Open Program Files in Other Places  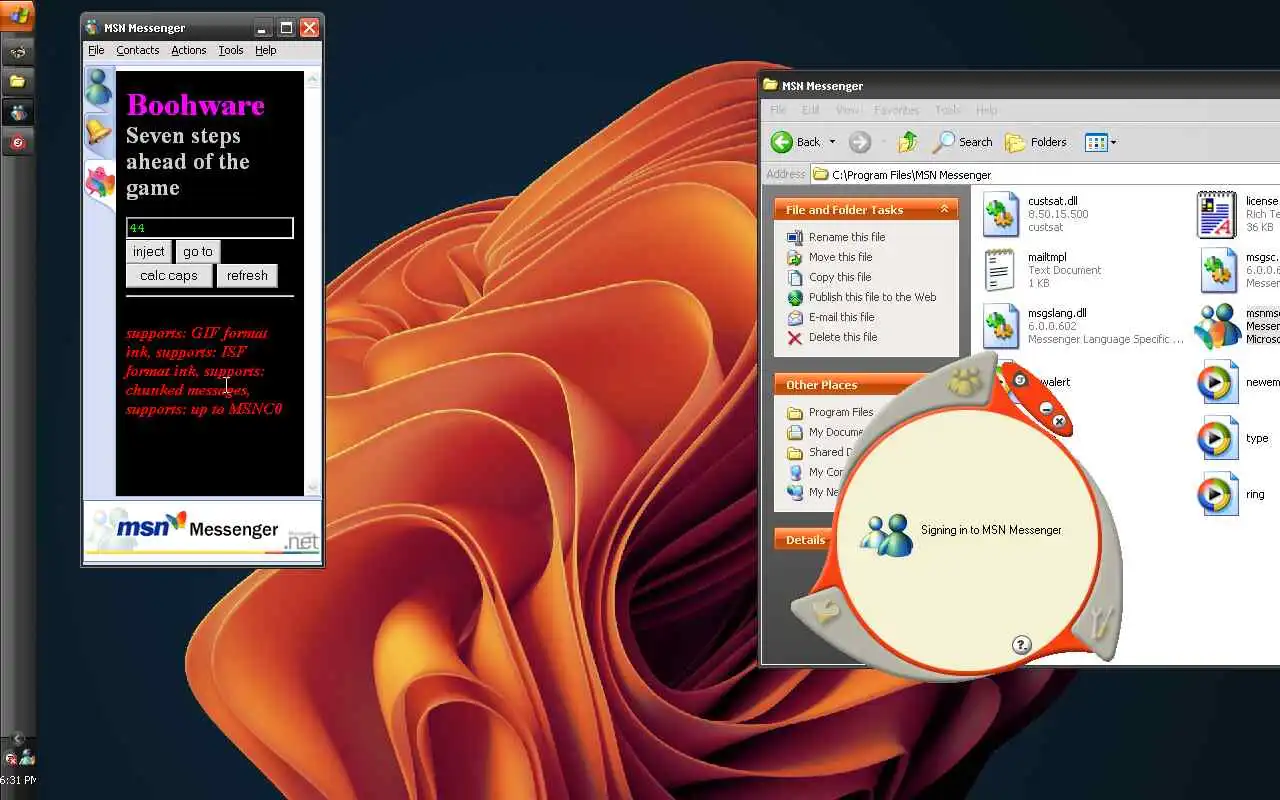click(830, 412)
